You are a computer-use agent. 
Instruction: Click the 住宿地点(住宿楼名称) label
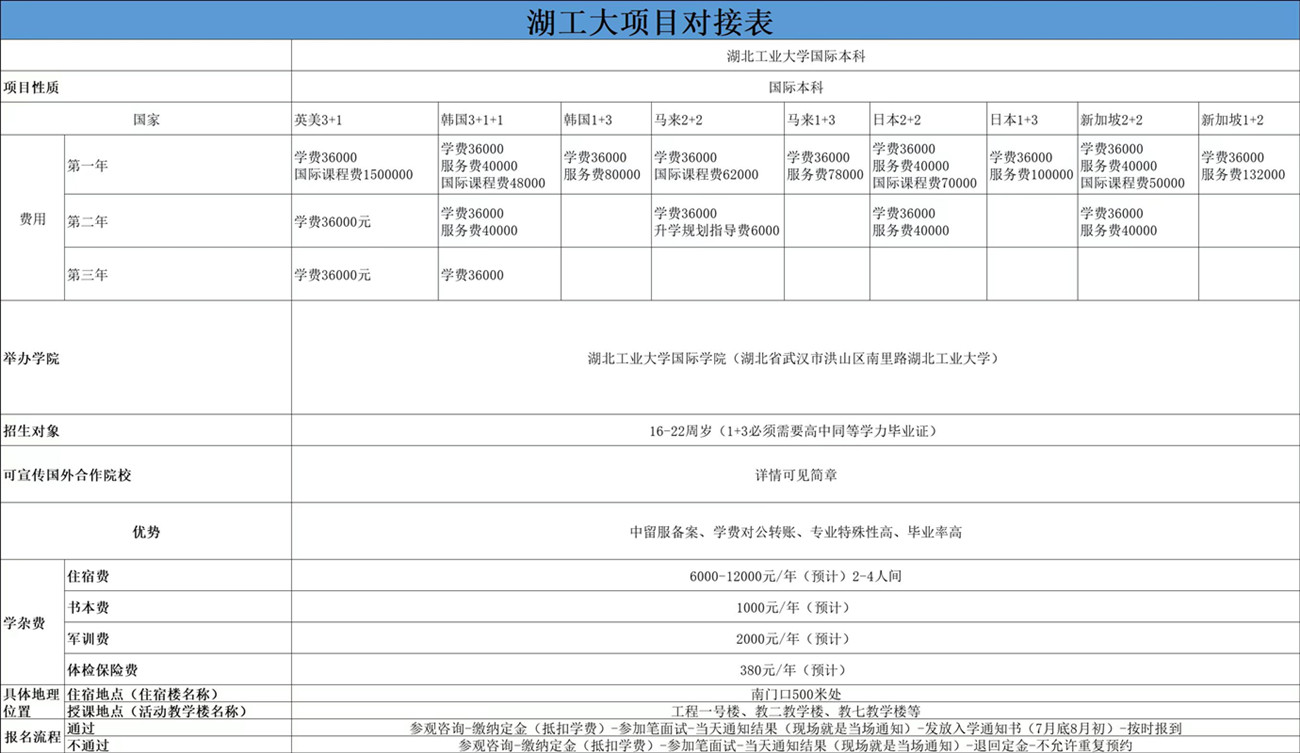click(178, 694)
